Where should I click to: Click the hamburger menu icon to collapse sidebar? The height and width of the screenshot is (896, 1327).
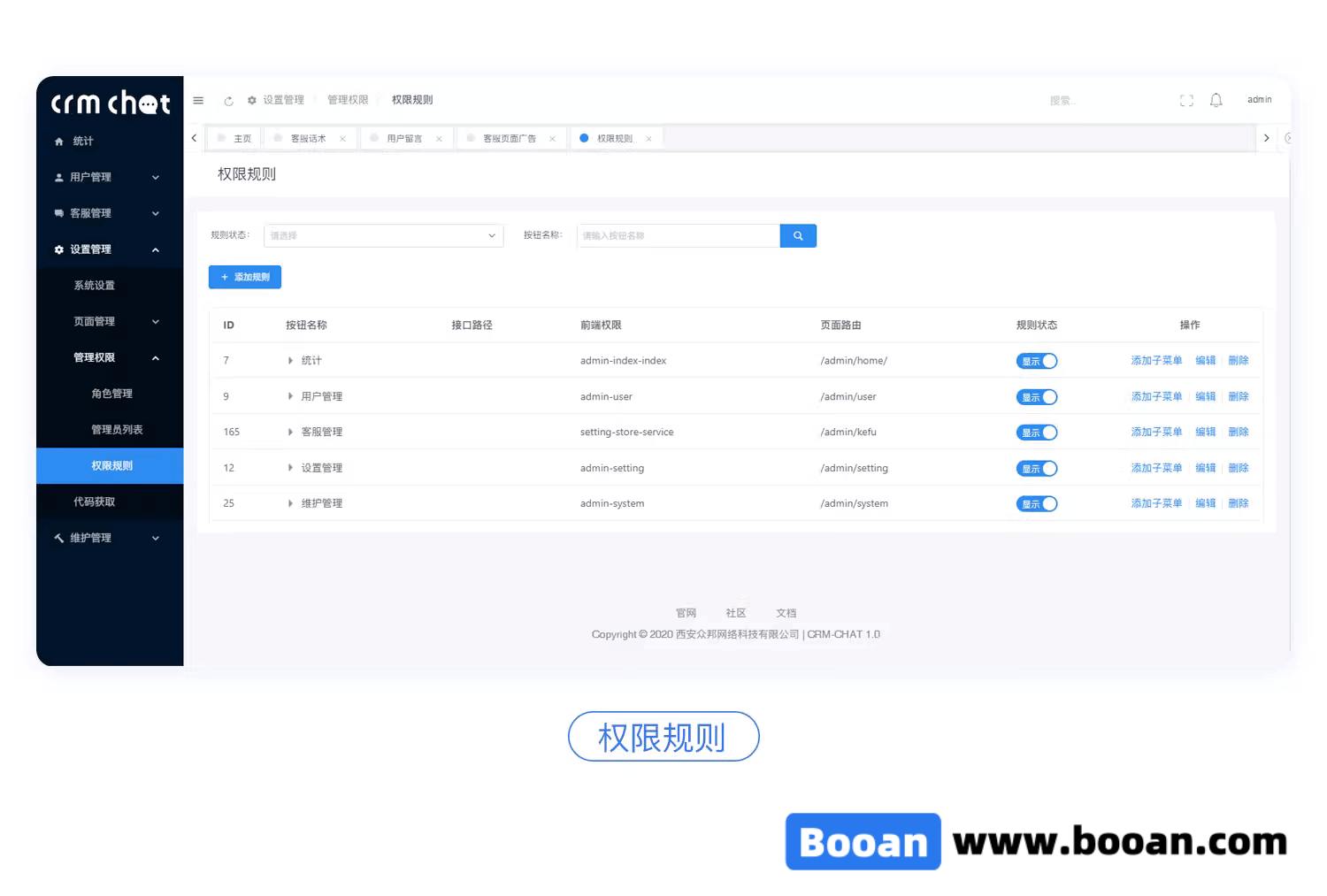click(x=198, y=100)
